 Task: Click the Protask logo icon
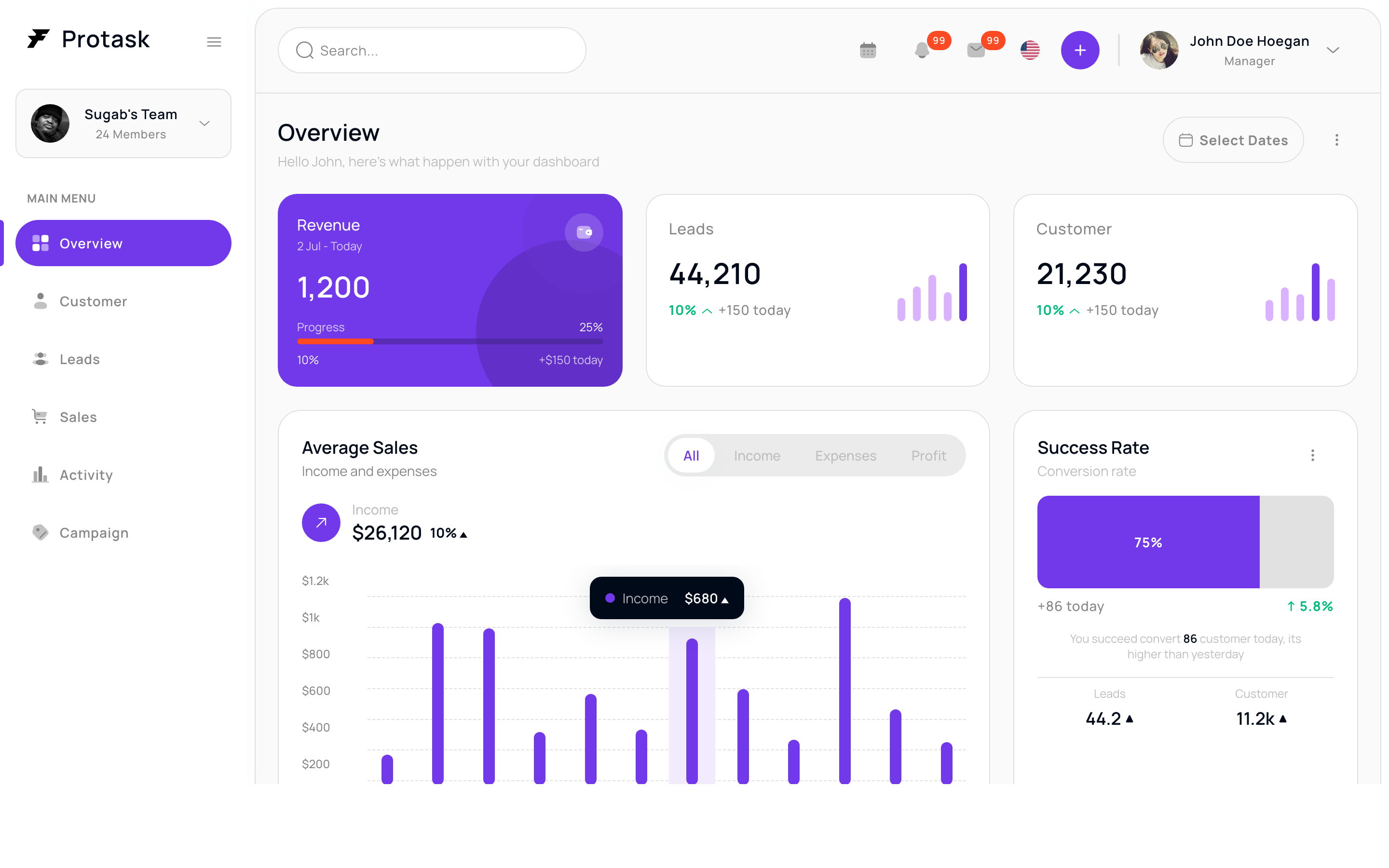pos(39,39)
